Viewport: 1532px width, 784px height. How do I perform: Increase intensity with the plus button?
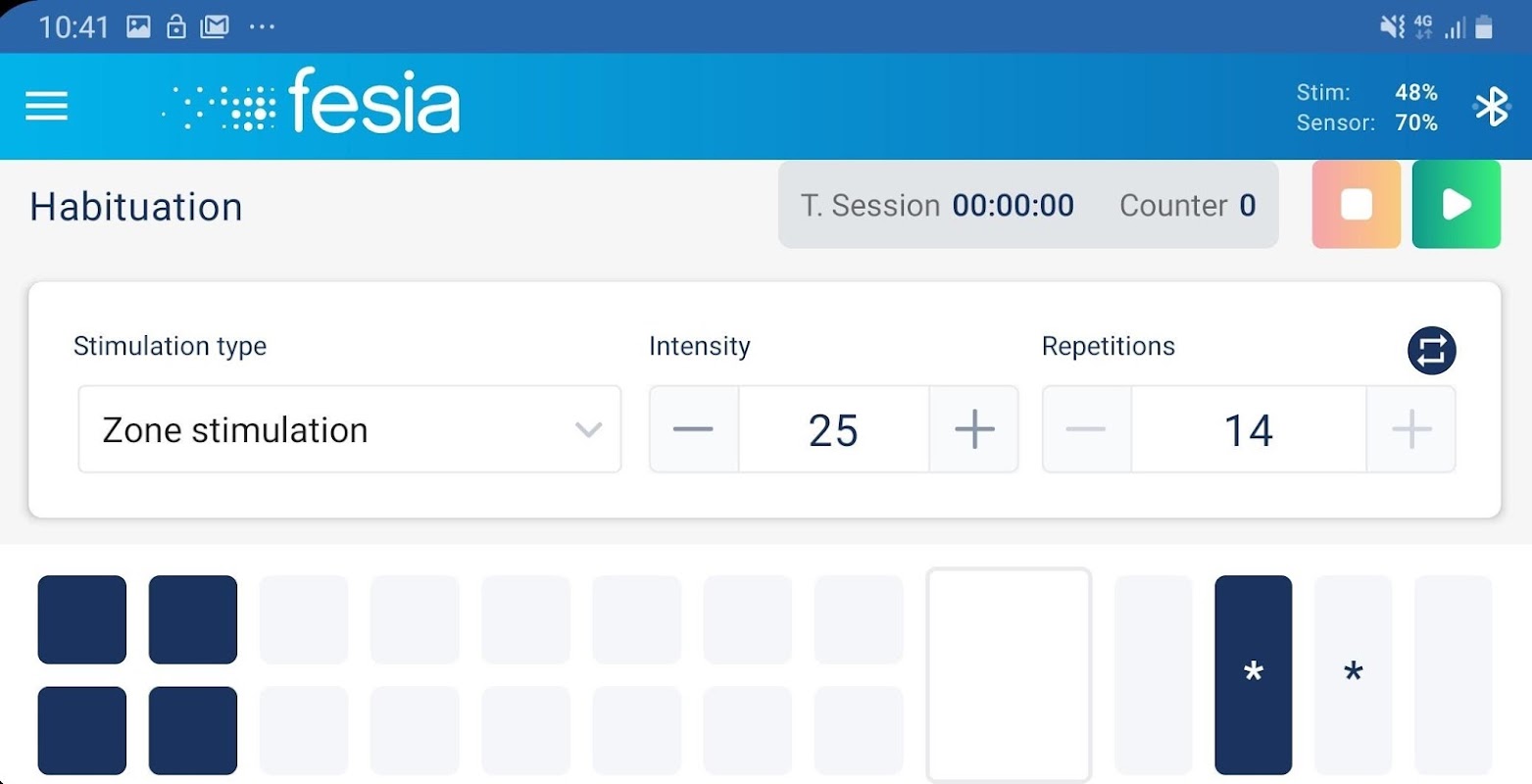click(973, 429)
